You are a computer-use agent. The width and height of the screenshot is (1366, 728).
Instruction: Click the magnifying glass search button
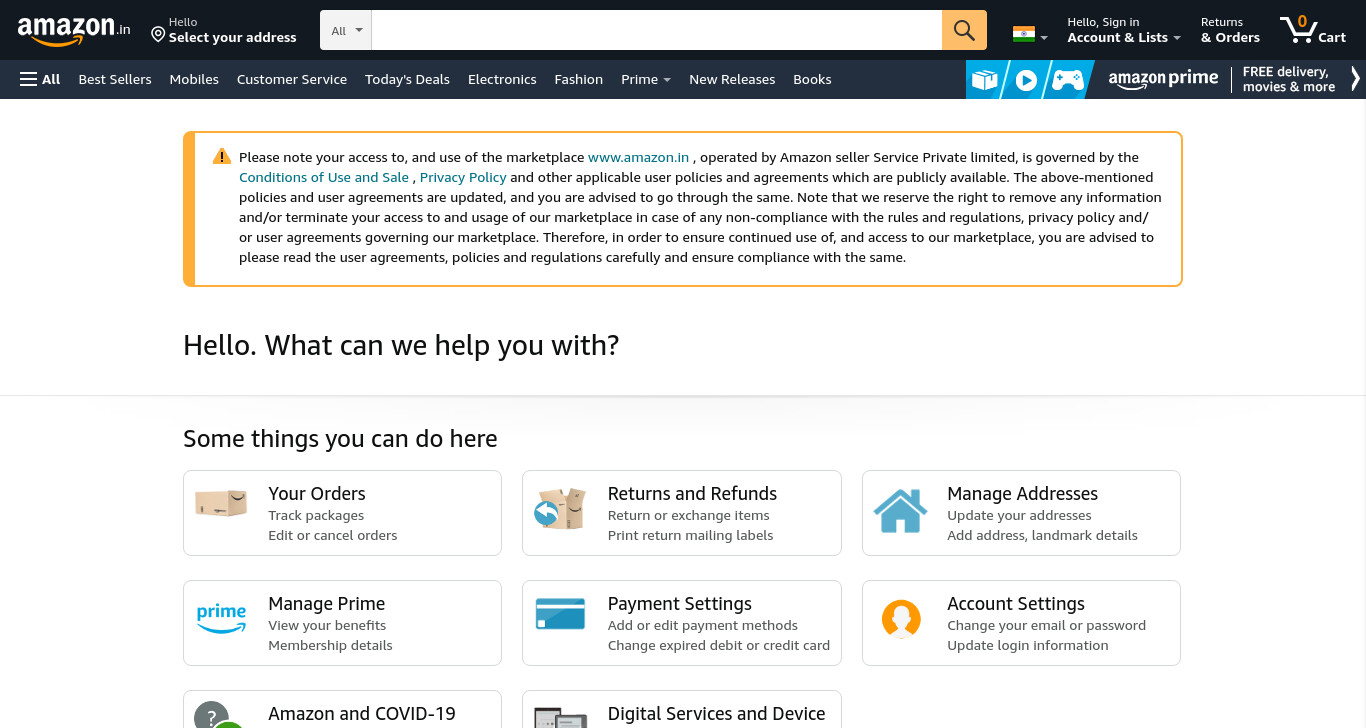[x=964, y=30]
